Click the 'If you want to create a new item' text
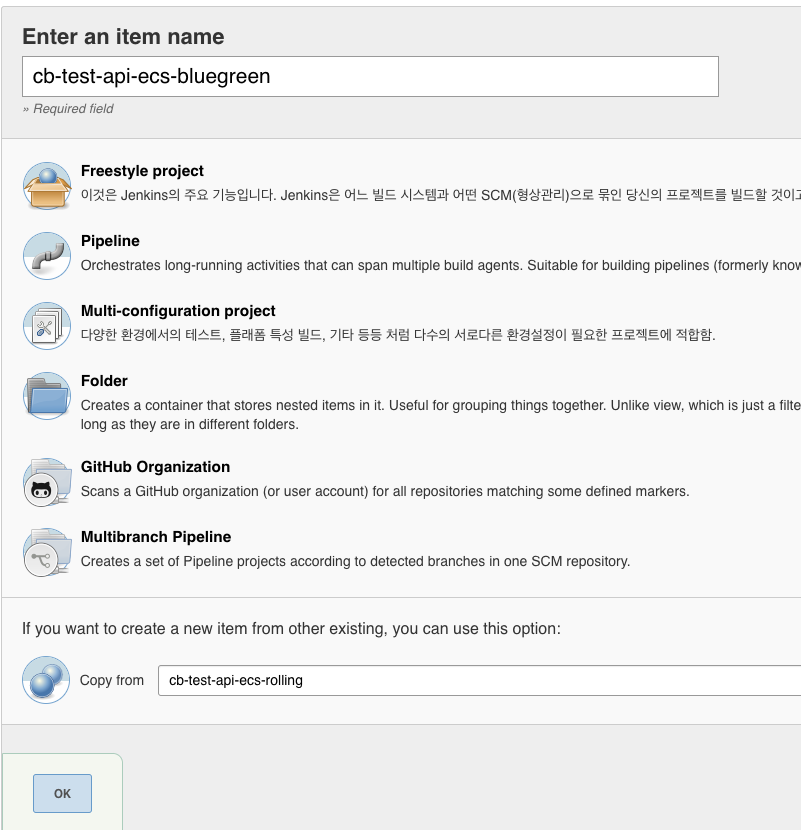801x830 pixels. [291, 628]
